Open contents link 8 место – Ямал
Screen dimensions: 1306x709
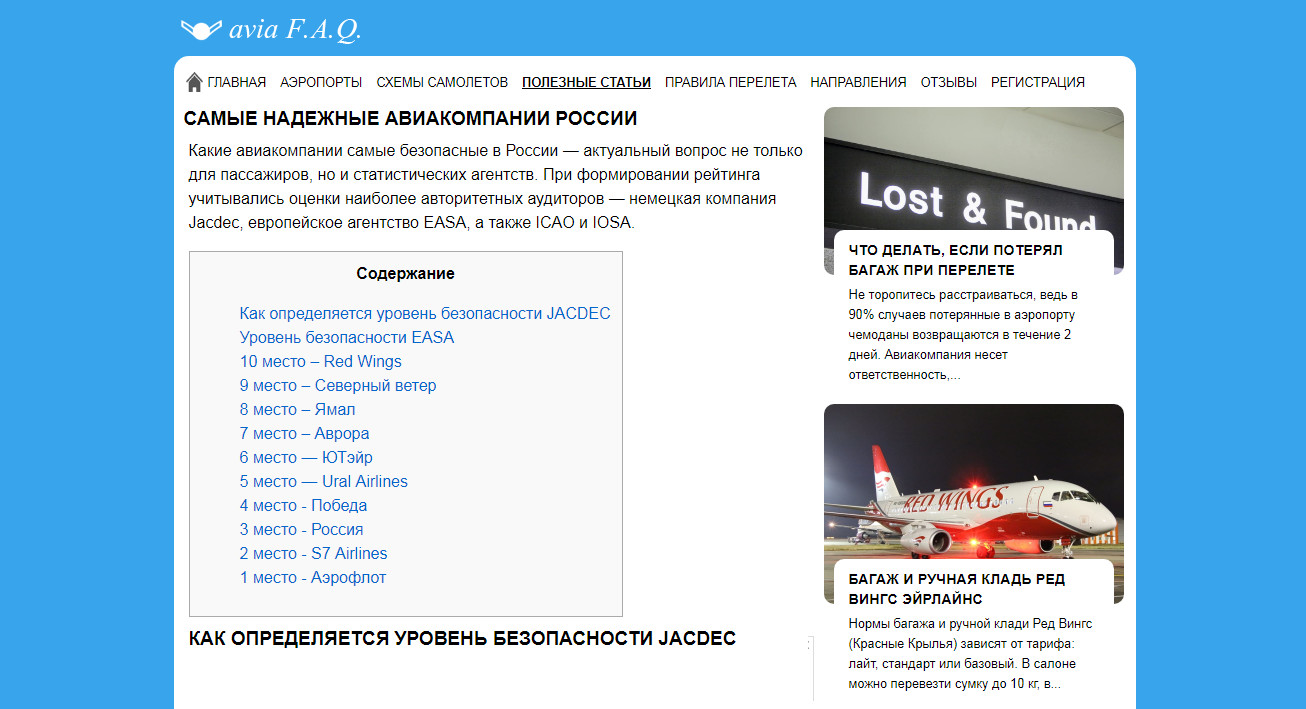(298, 409)
